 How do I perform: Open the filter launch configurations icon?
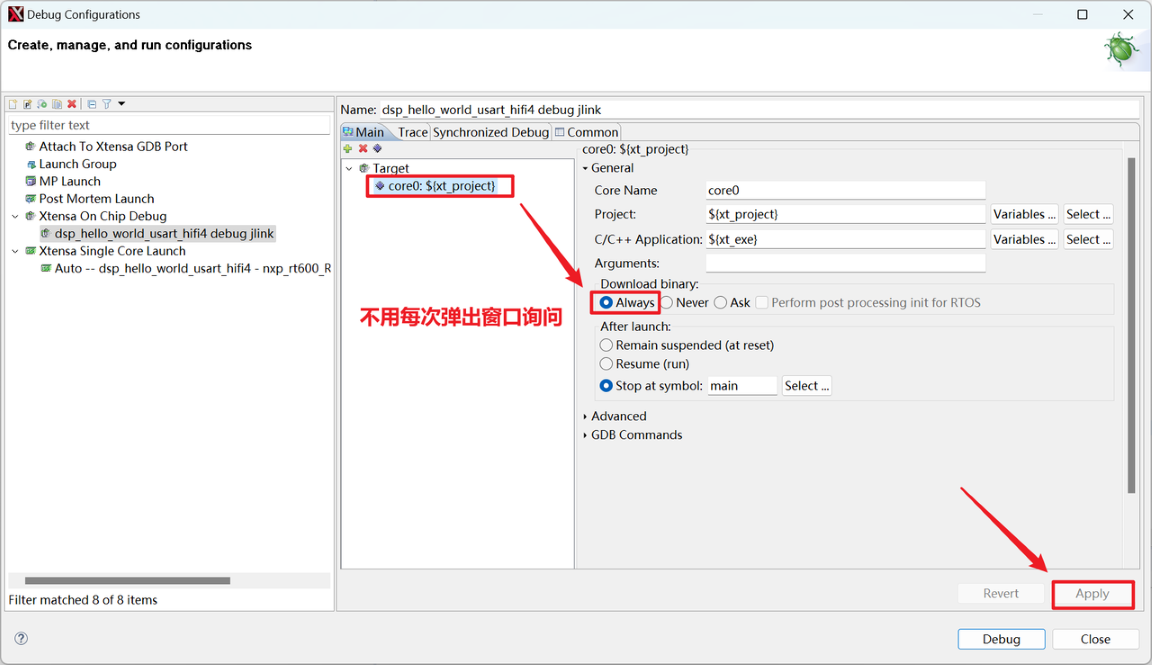pyautogui.click(x=107, y=103)
